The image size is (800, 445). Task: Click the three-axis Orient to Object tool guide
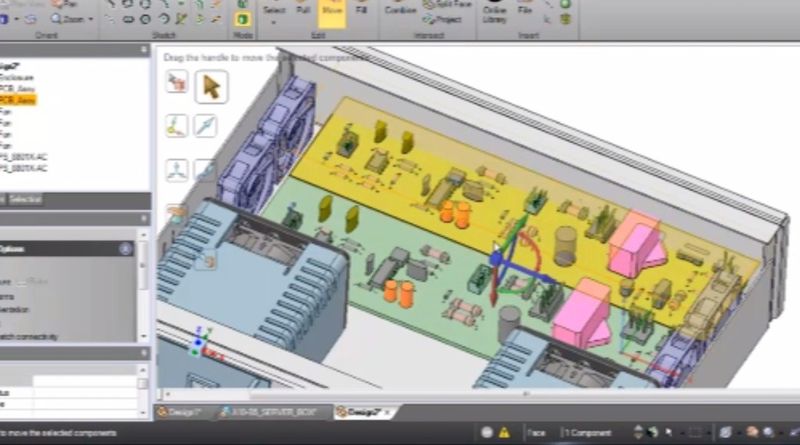(x=177, y=170)
